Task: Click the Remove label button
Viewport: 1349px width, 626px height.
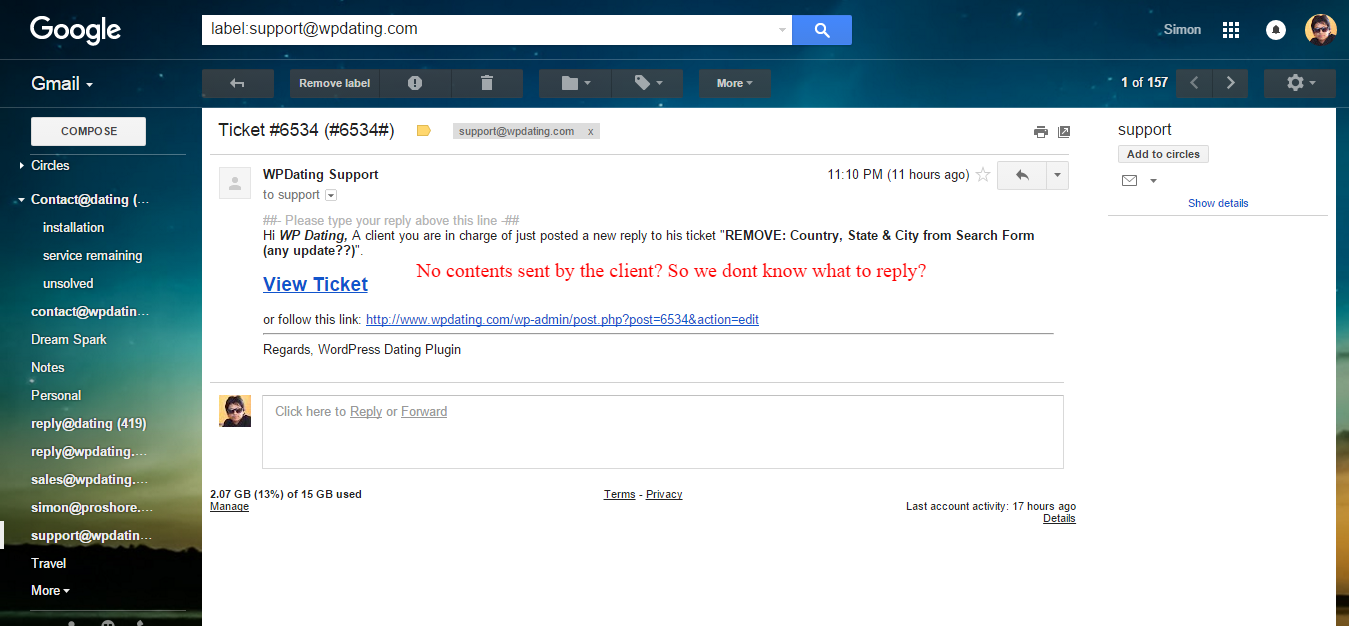Action: pos(335,83)
